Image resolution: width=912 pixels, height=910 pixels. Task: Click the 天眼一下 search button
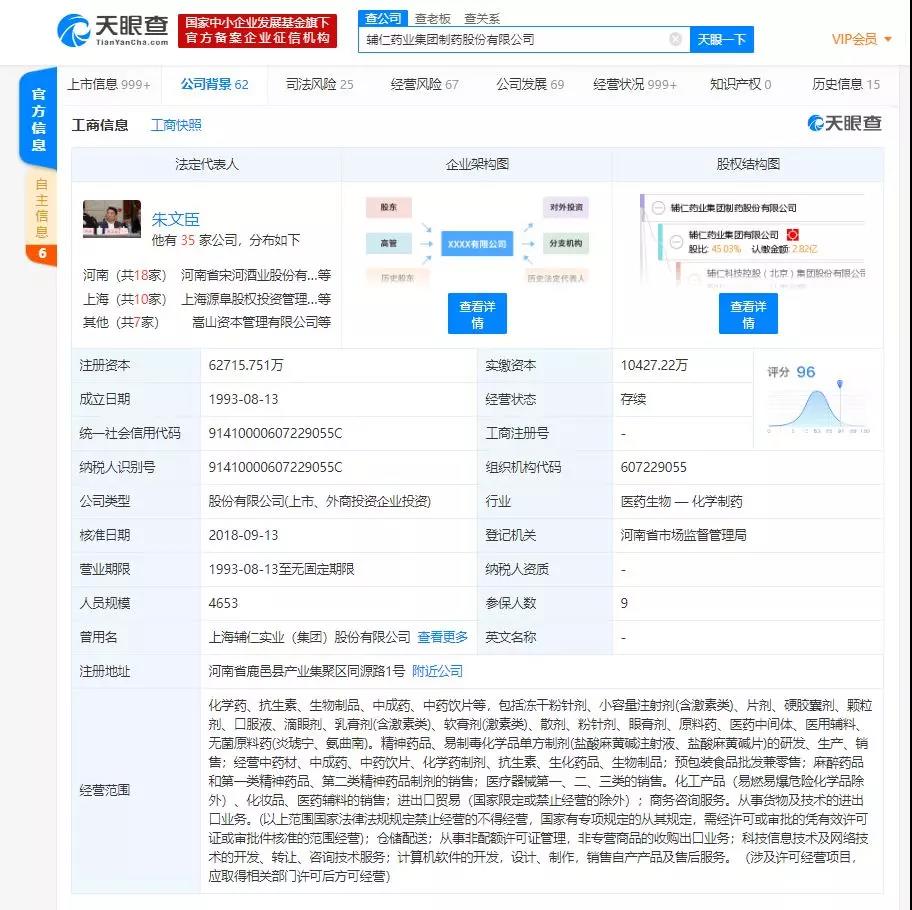click(720, 40)
